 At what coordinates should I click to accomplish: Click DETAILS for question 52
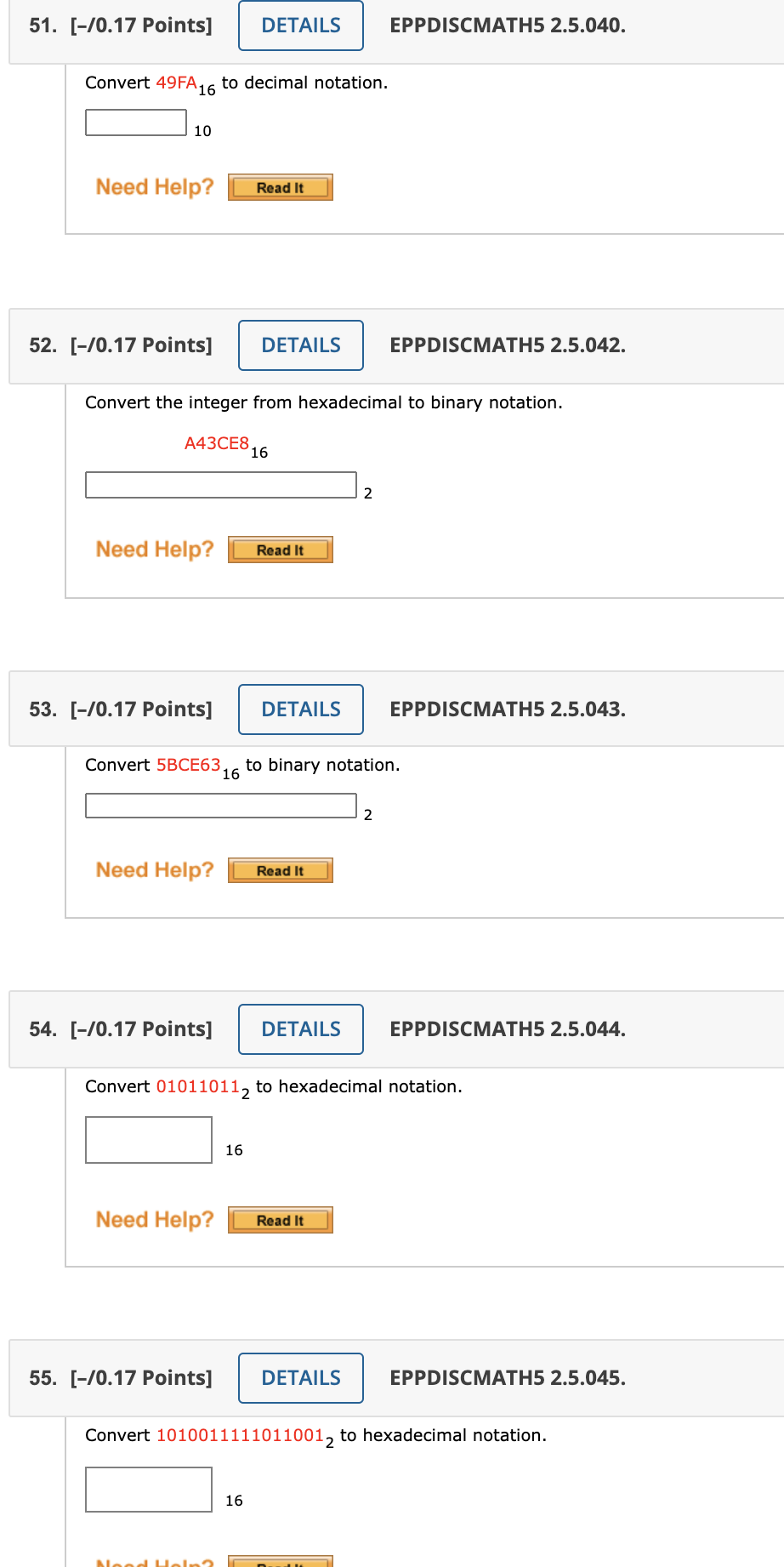pos(300,345)
